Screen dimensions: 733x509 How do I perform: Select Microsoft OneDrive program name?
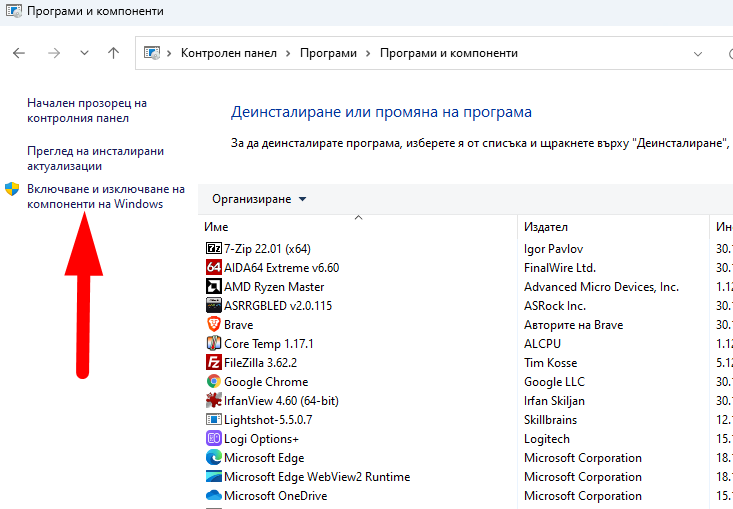(x=275, y=495)
